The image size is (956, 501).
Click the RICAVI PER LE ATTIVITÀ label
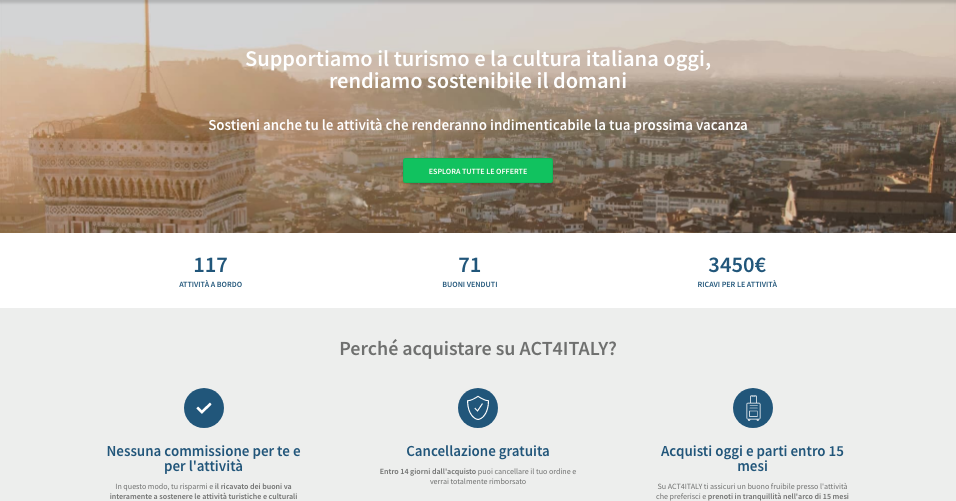point(737,284)
